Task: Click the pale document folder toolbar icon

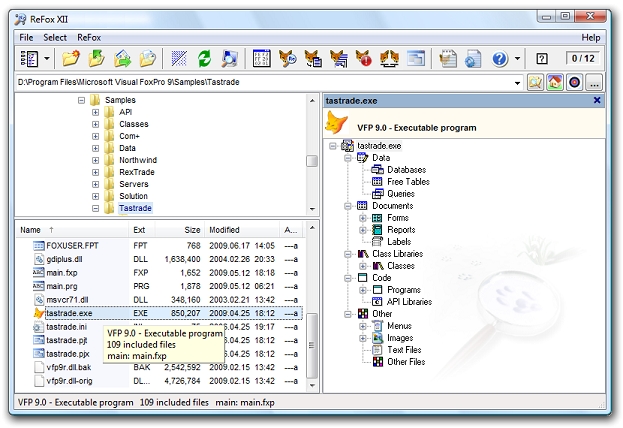Action: tap(148, 58)
